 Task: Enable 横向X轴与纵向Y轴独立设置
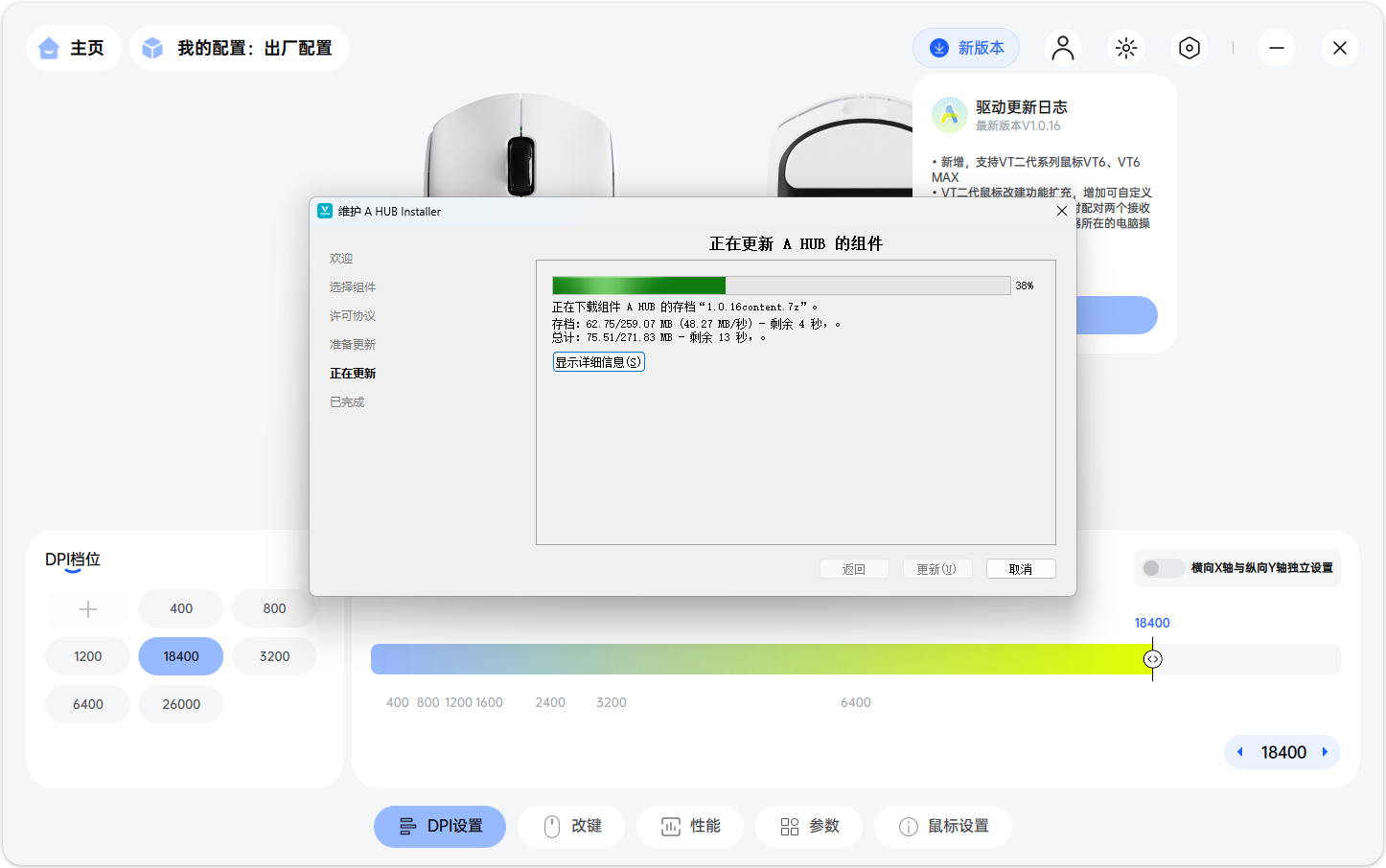(x=1162, y=567)
